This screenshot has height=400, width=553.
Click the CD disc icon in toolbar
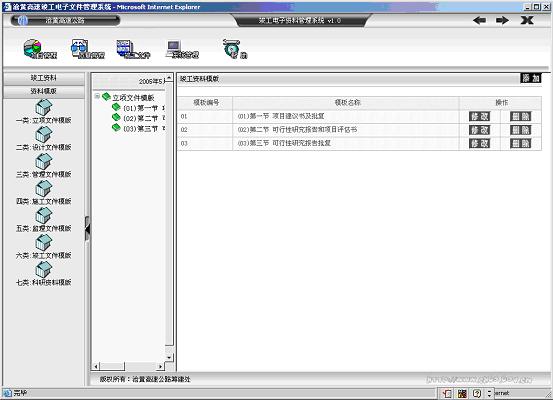tap(231, 48)
